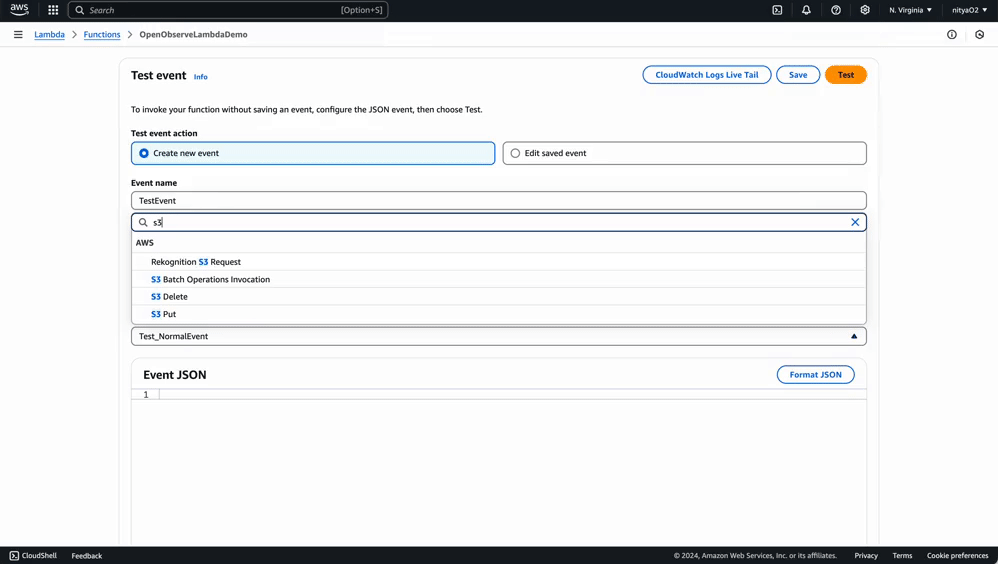Open the settings gear in top bar
998x564 pixels.
[865, 10]
